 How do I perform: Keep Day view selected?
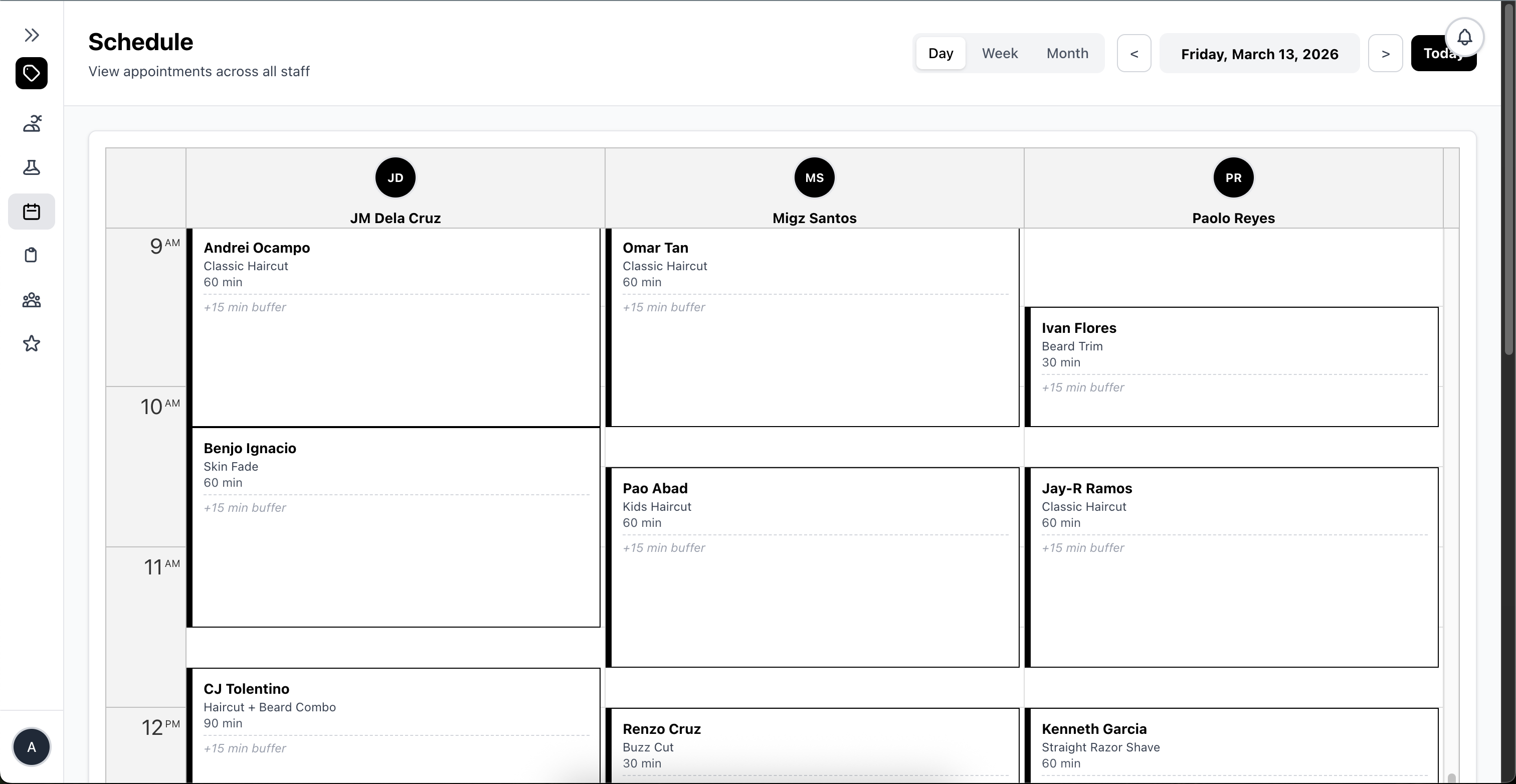[940, 53]
